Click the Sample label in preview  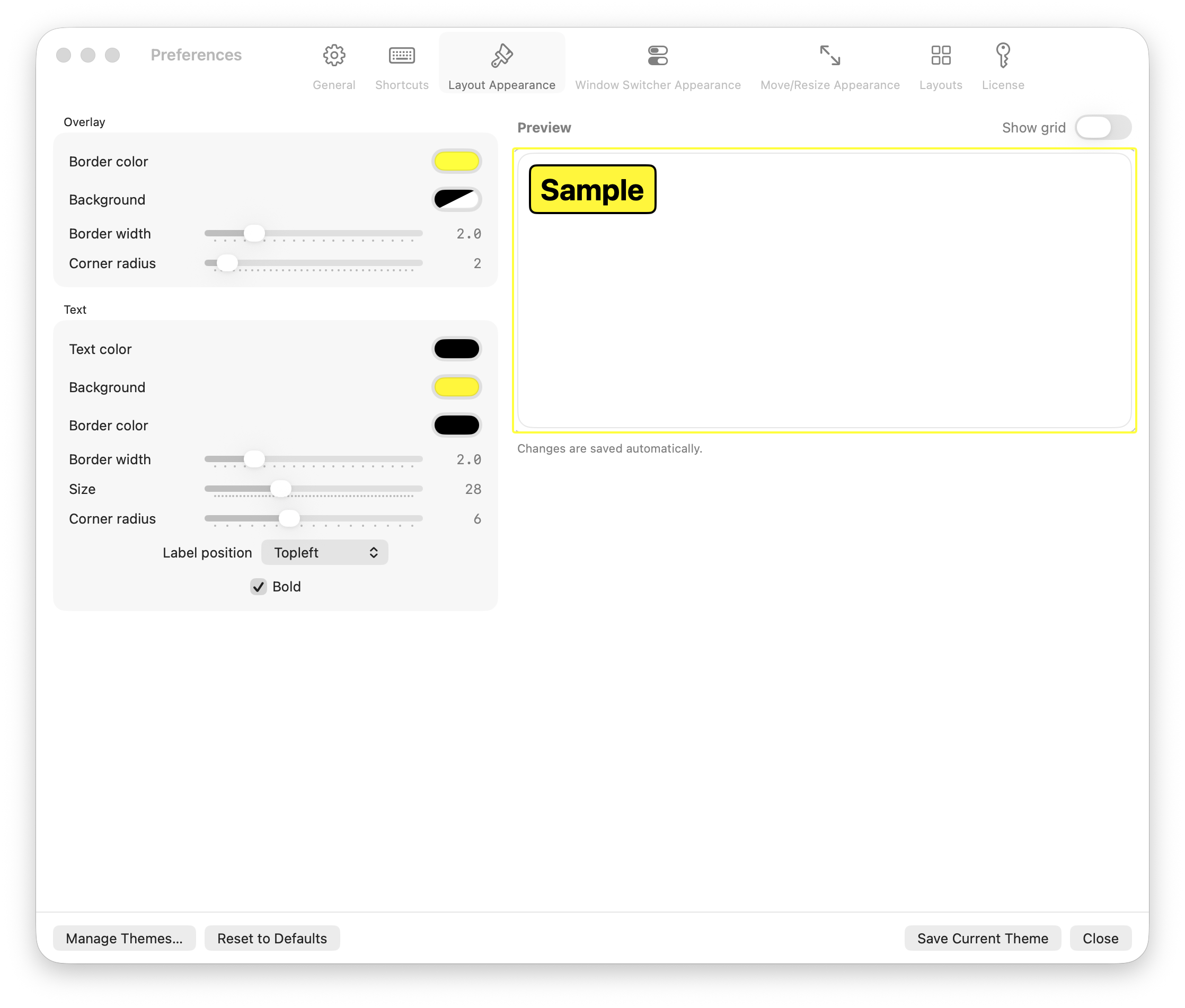(x=592, y=190)
